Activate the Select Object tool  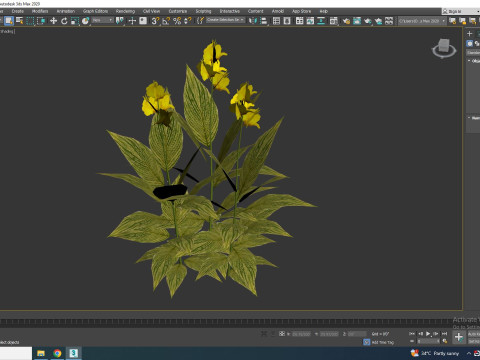tap(9, 21)
